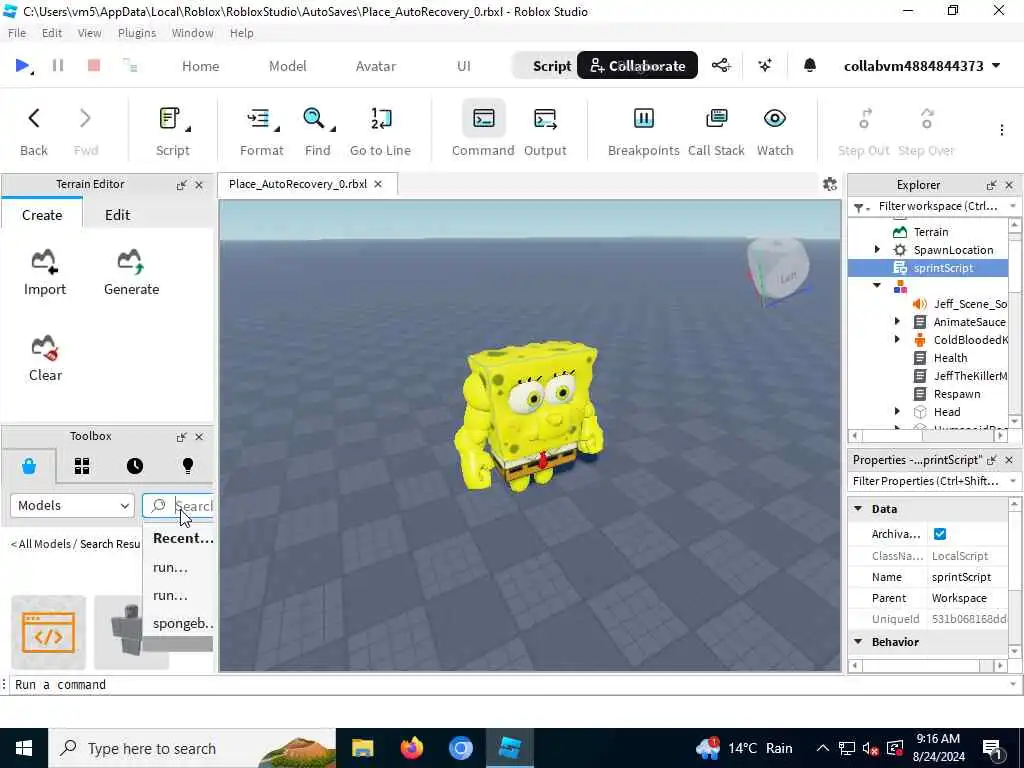Image resolution: width=1024 pixels, height=768 pixels.
Task: Click the Step Out button
Action: click(863, 131)
